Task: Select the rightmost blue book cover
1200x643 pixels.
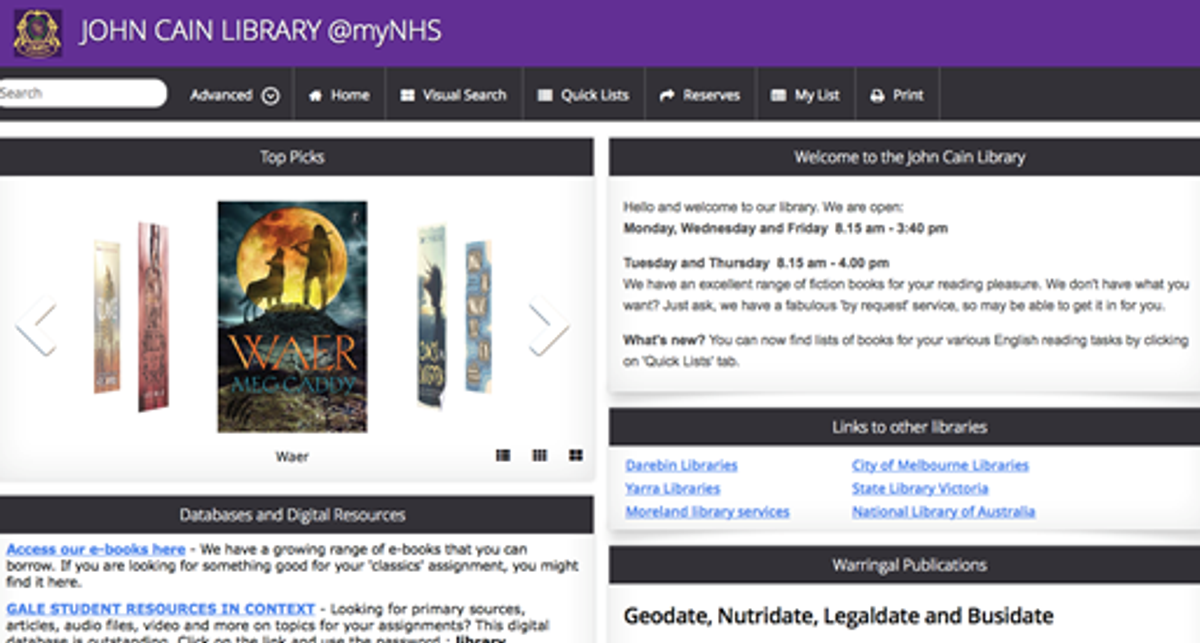Action: (478, 316)
